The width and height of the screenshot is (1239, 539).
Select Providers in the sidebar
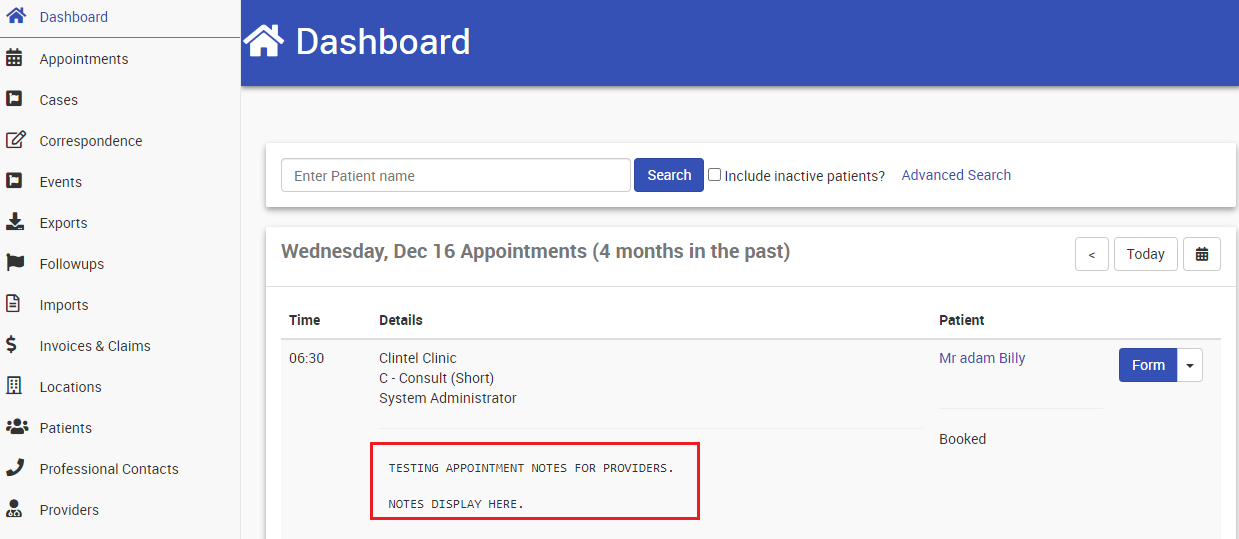coord(69,510)
